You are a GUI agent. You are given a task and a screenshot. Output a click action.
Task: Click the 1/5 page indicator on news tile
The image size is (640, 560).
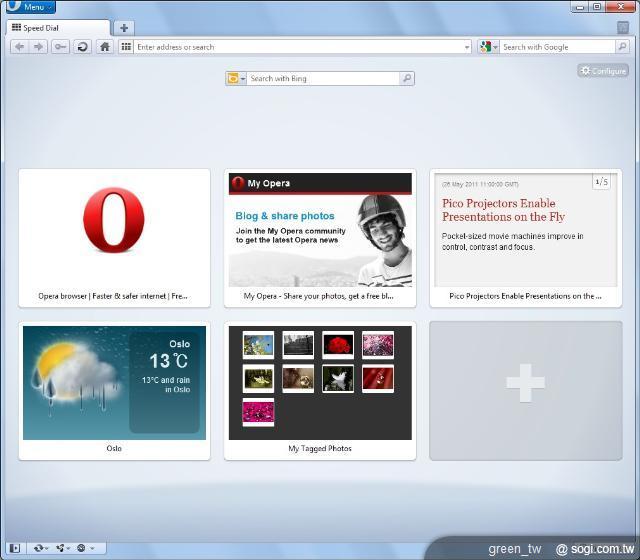tap(602, 182)
